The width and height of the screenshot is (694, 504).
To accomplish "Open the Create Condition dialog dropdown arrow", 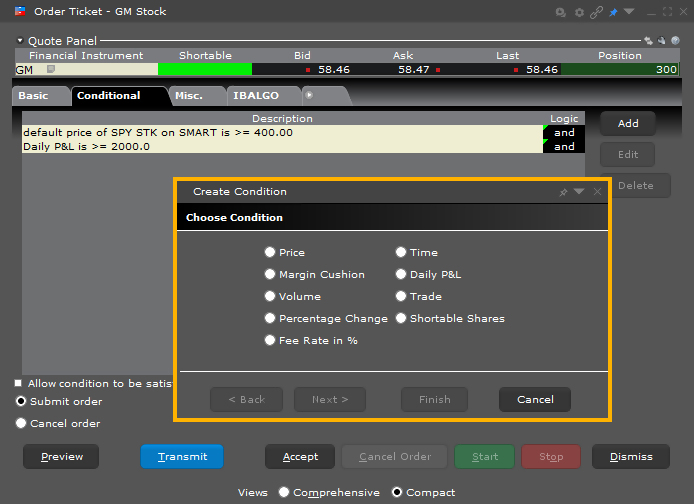I will (579, 192).
